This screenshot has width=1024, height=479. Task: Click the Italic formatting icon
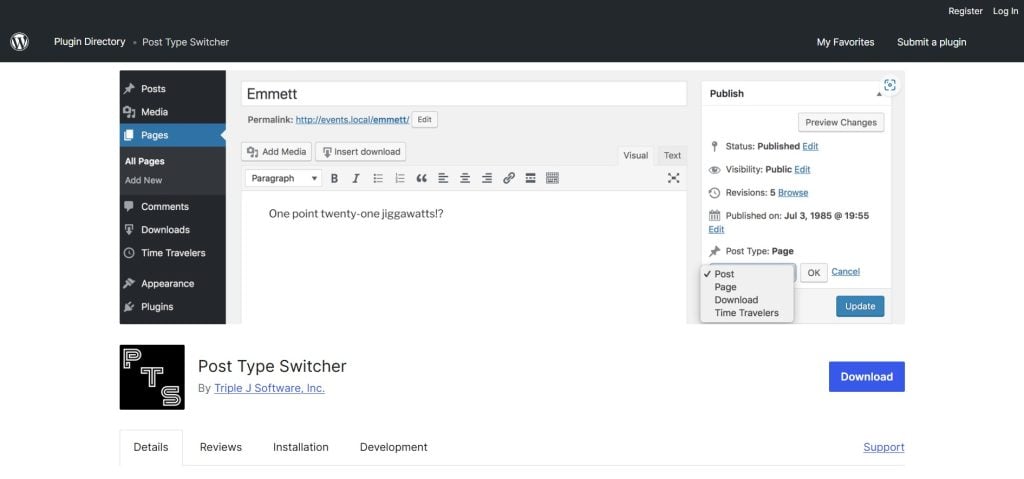click(356, 178)
